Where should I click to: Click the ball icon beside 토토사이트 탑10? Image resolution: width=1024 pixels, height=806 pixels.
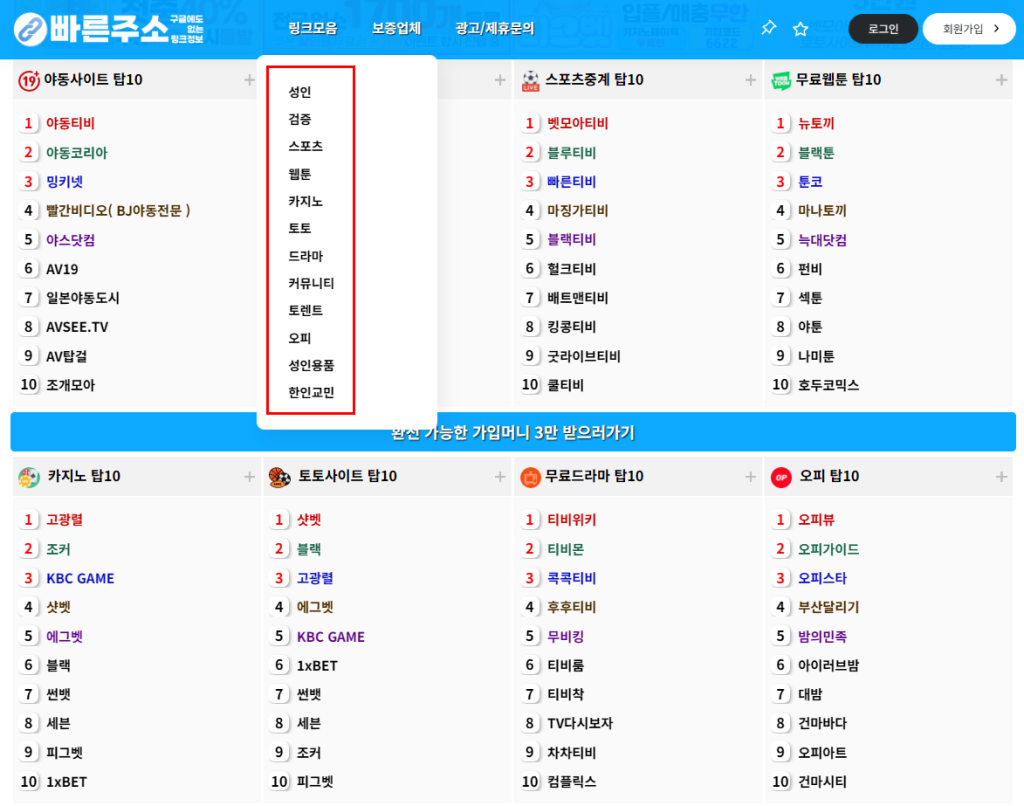point(280,477)
